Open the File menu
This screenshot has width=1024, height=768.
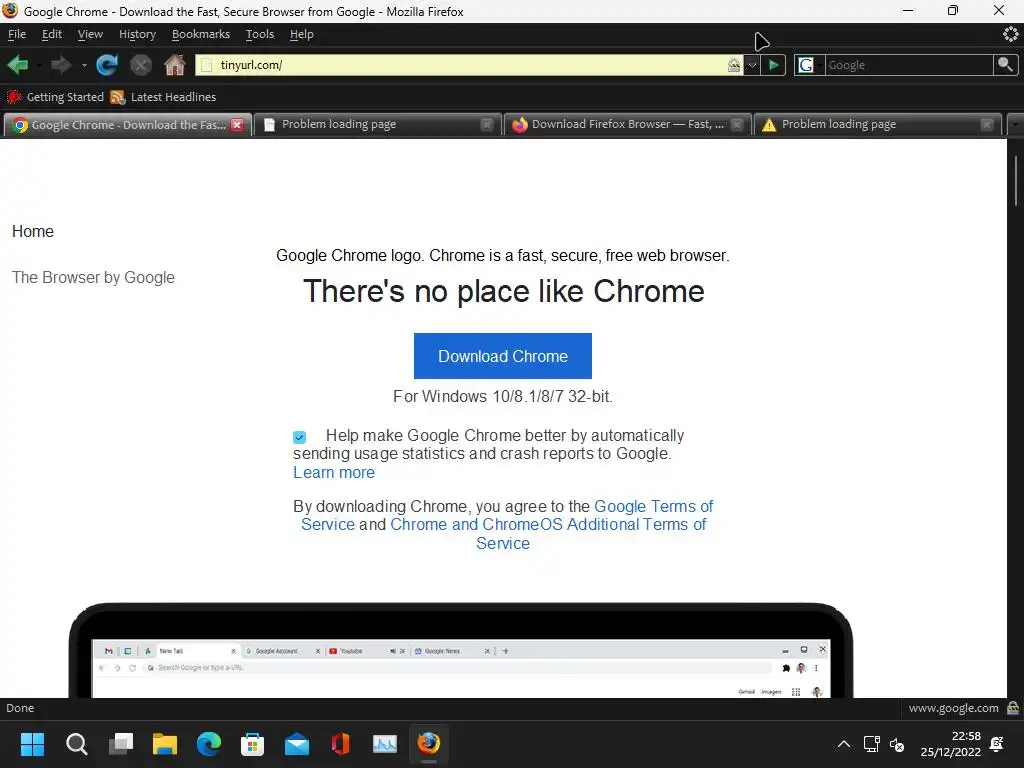pos(16,34)
